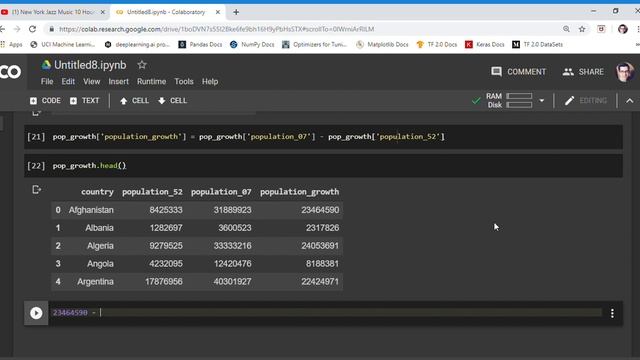The height and width of the screenshot is (360, 640).
Task: Click the value 8188381 in Angola row
Action: (x=322, y=264)
